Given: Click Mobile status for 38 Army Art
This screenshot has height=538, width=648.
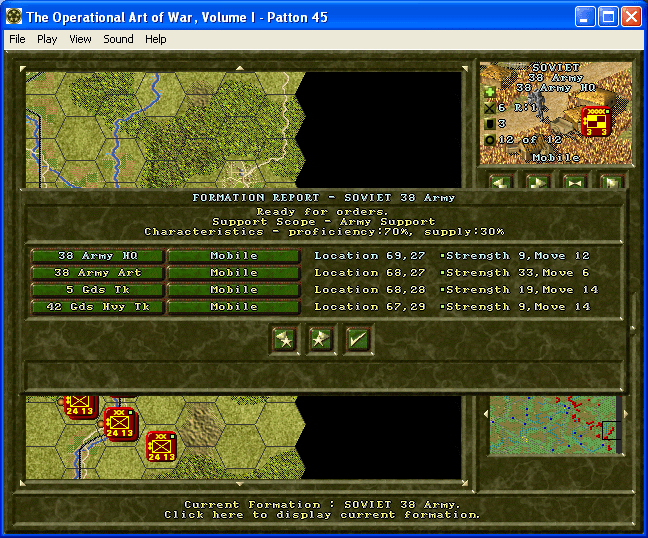Looking at the screenshot, I should click(234, 273).
